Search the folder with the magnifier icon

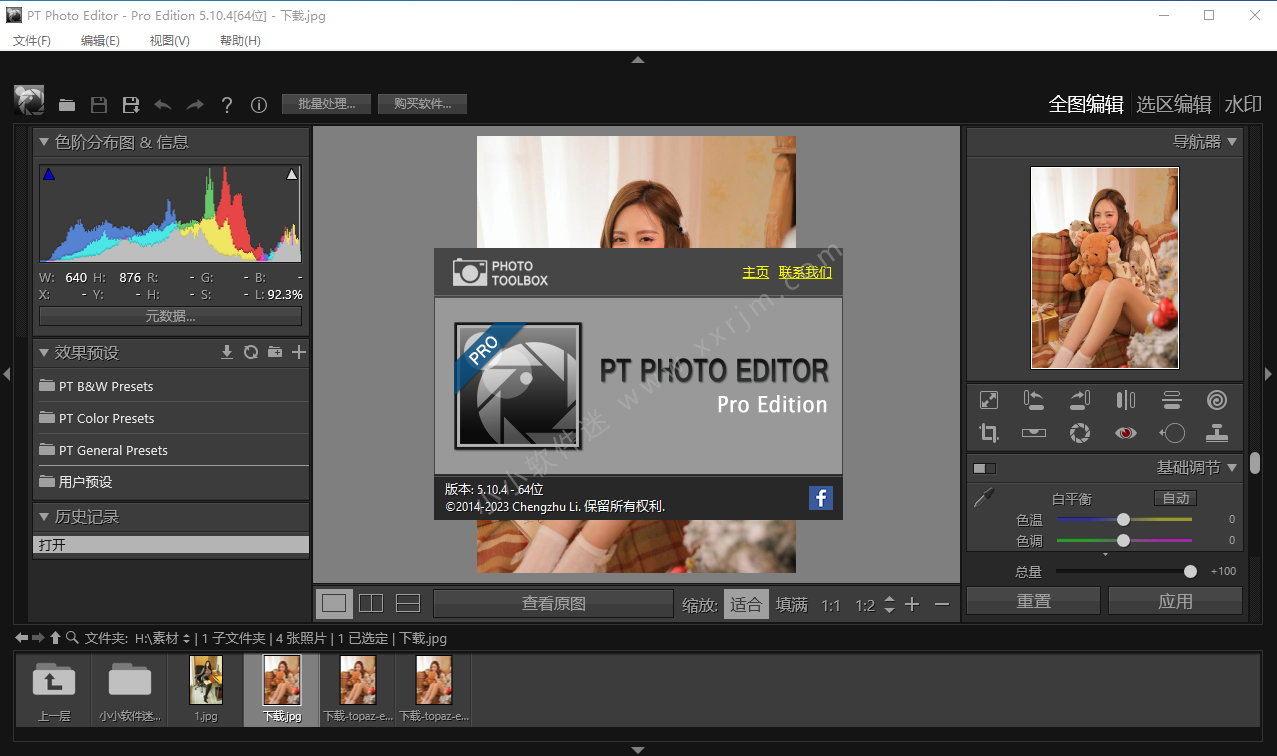pyautogui.click(x=73, y=638)
